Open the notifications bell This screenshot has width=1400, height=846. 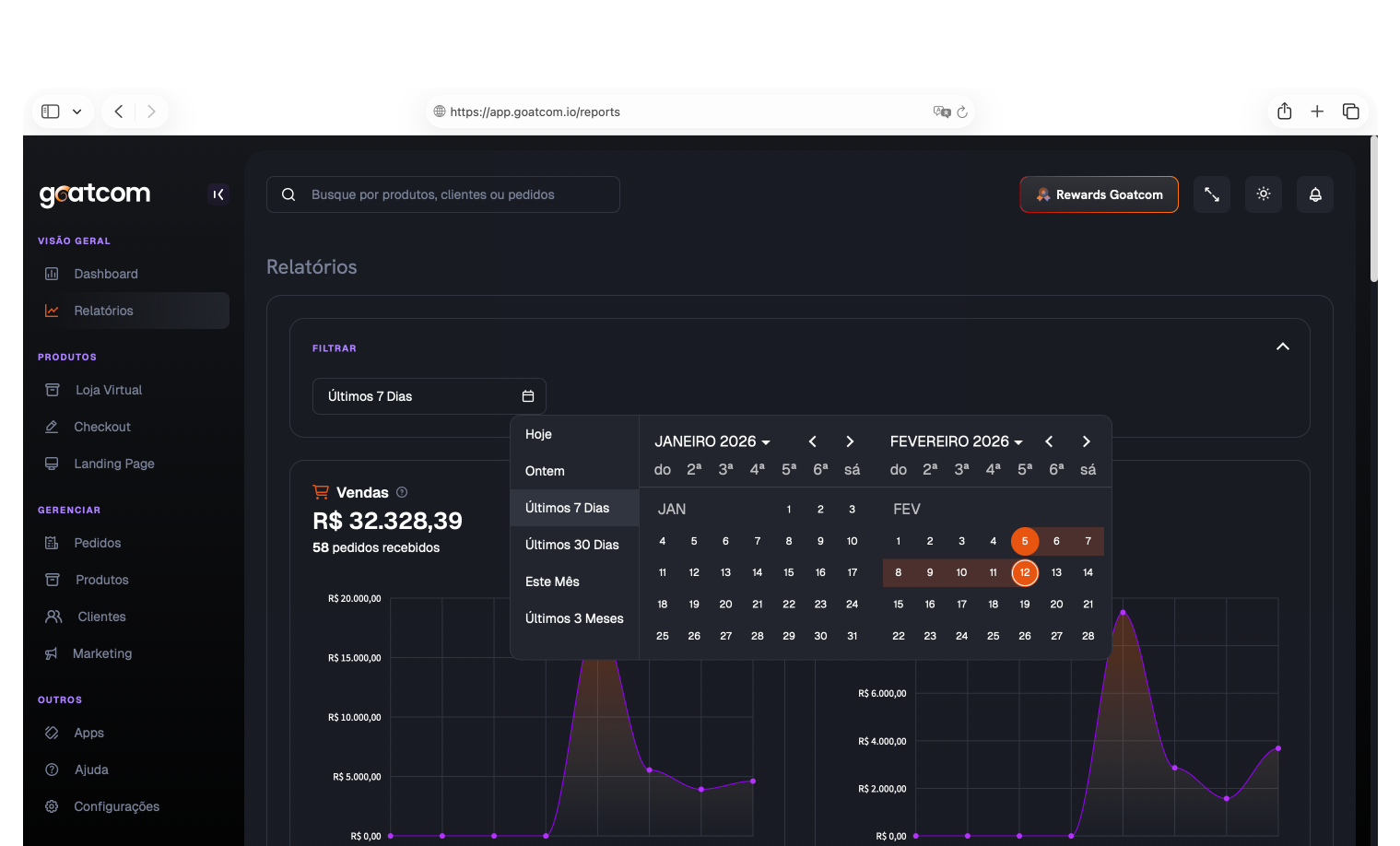pos(1315,194)
